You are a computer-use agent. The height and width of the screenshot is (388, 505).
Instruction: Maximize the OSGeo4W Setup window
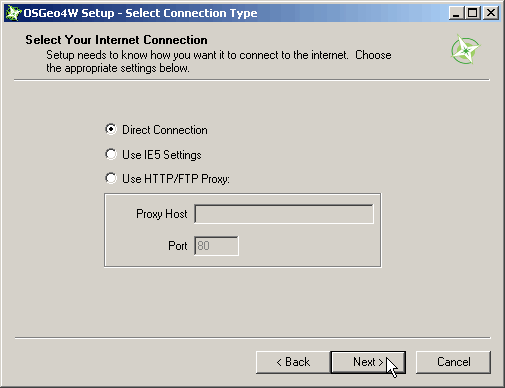point(472,13)
